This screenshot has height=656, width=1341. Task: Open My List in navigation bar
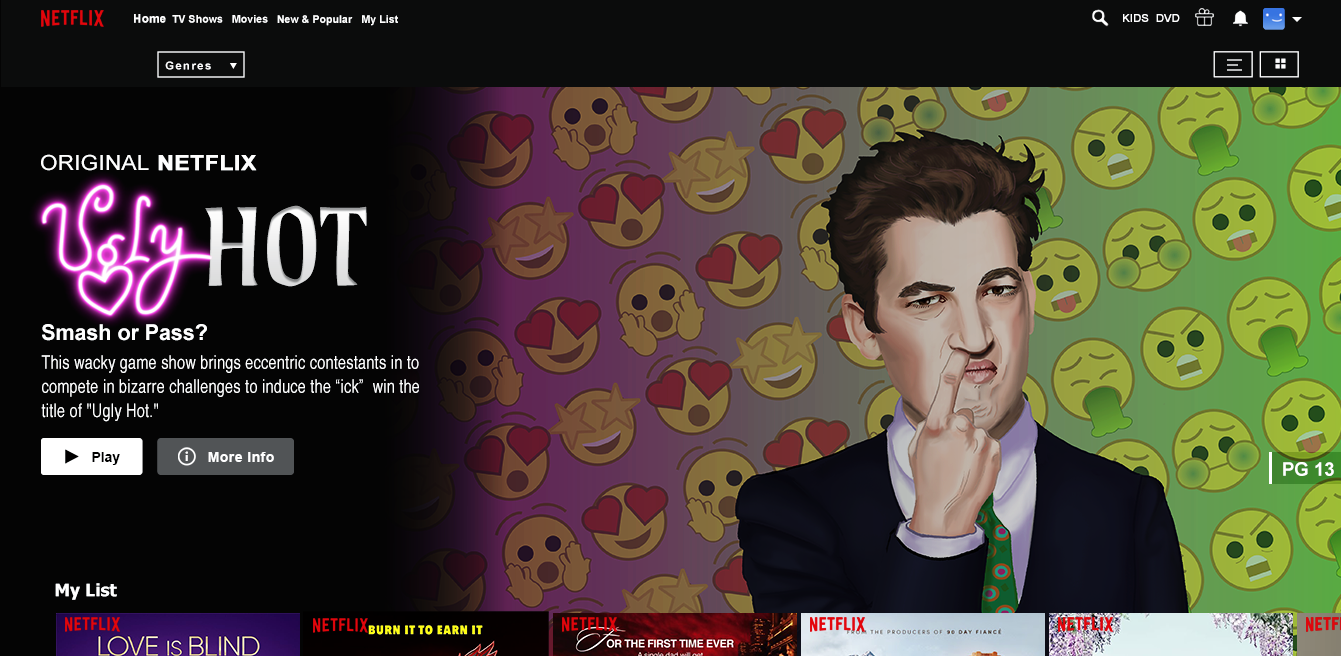pyautogui.click(x=380, y=19)
